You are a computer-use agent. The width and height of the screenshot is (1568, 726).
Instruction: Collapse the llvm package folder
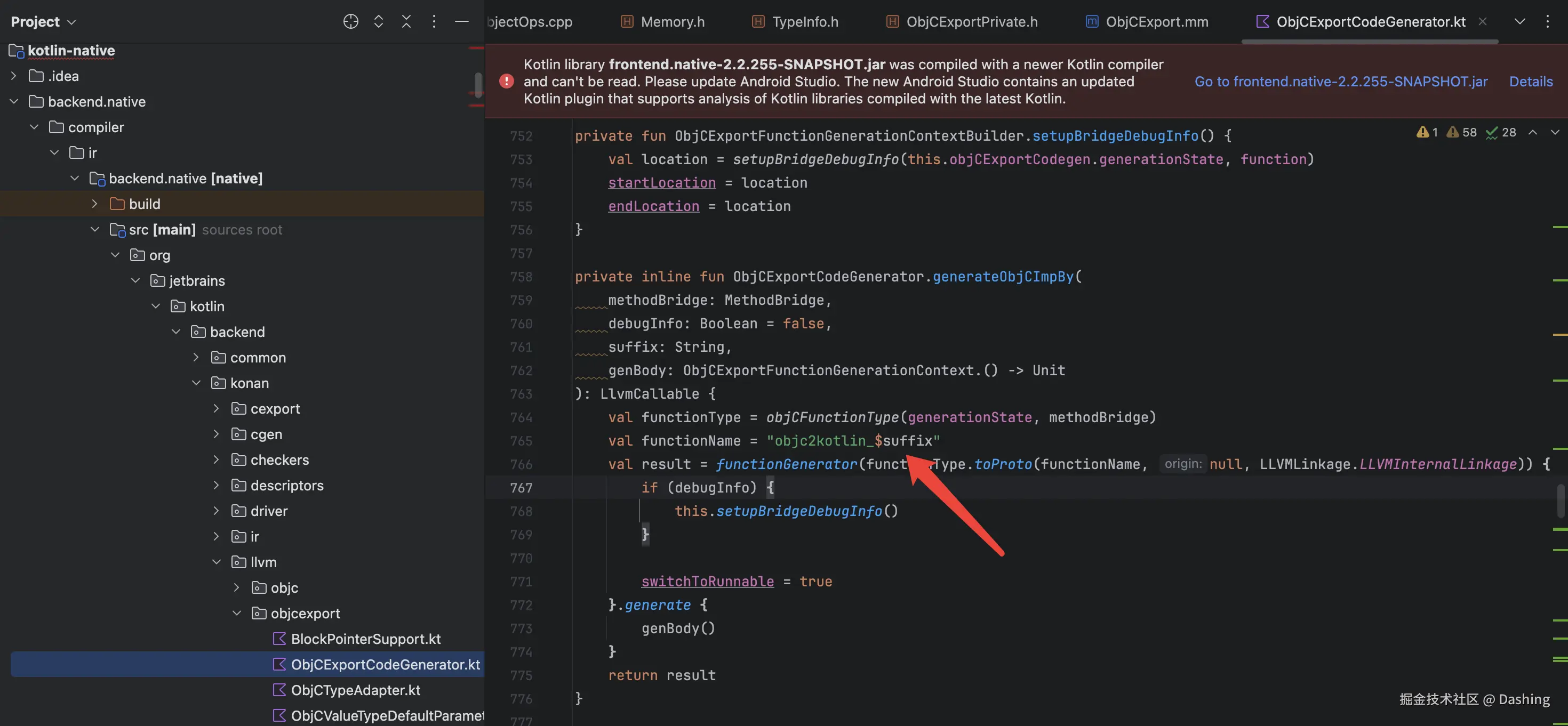point(216,562)
